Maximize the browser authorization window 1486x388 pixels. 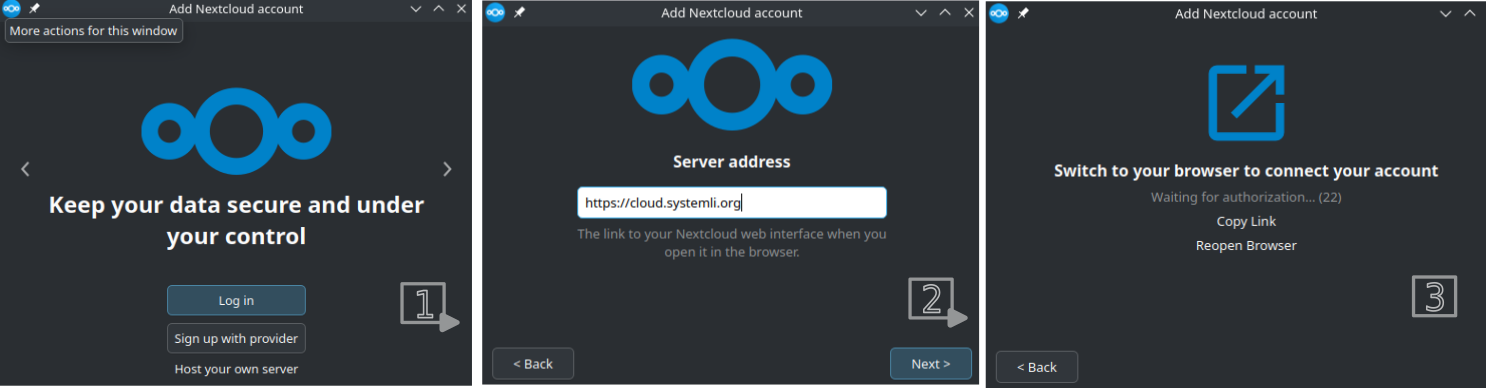point(1469,14)
